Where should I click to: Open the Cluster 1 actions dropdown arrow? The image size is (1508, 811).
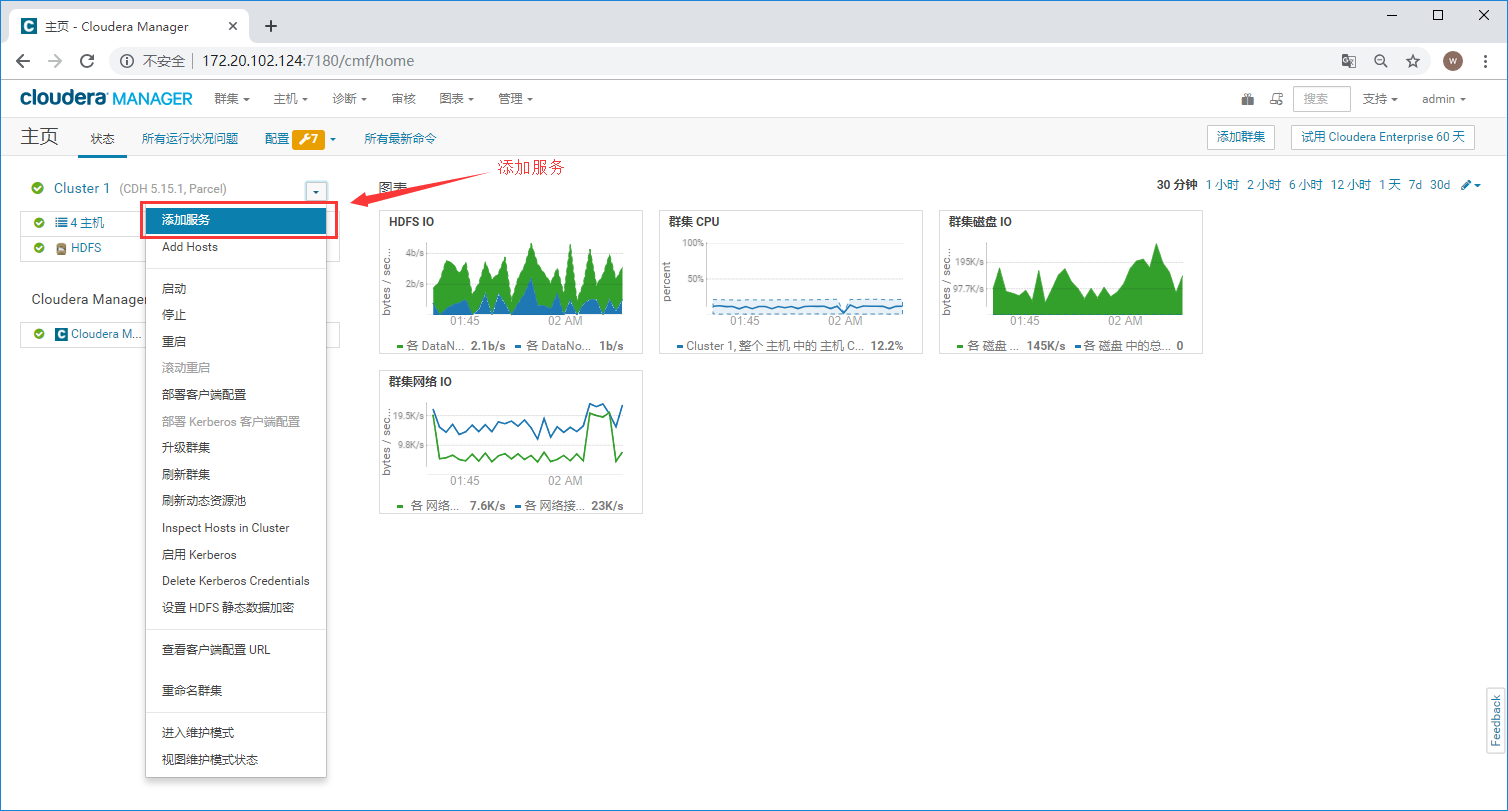316,190
